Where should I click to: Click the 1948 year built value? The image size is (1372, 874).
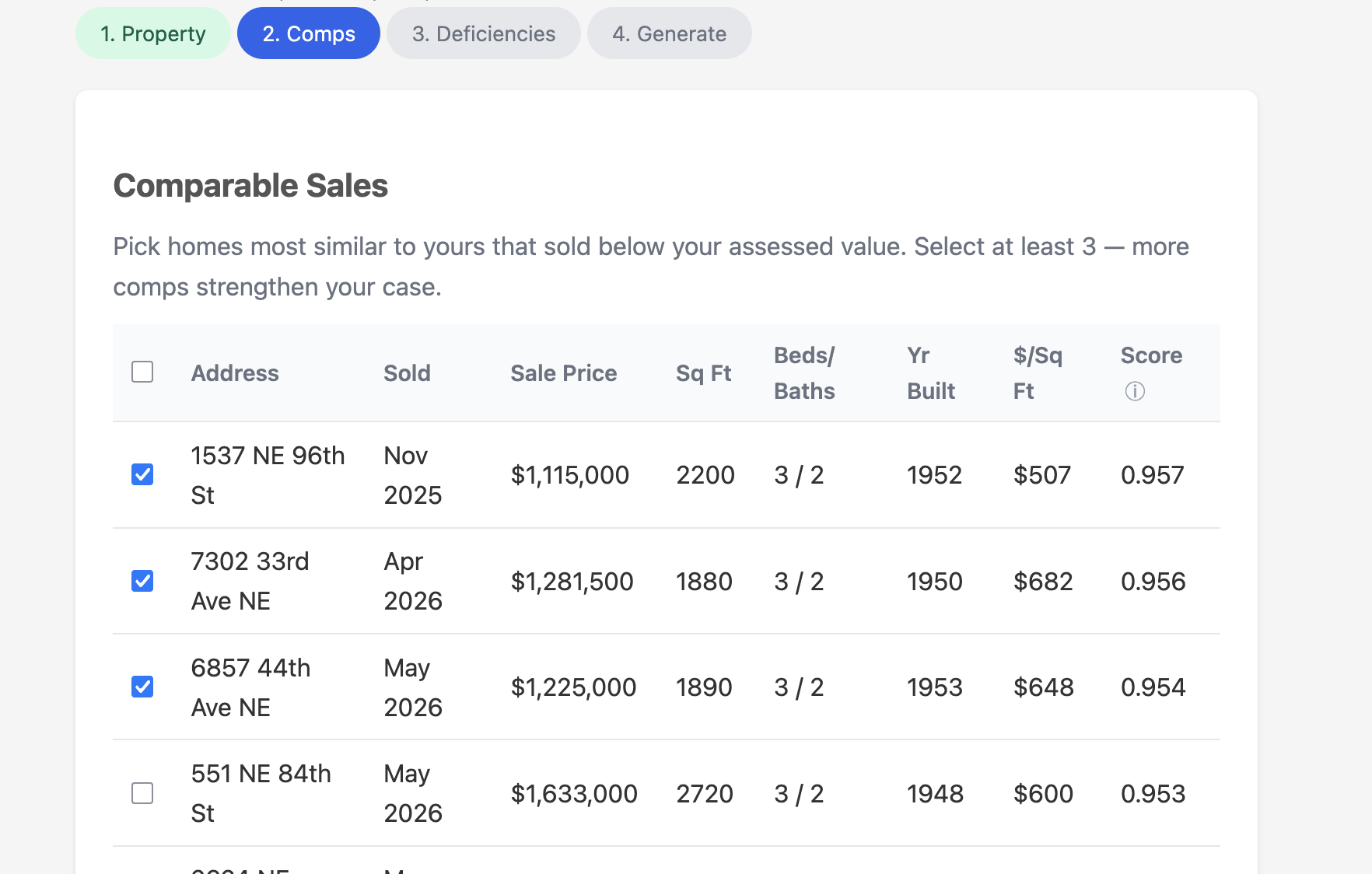tap(936, 794)
